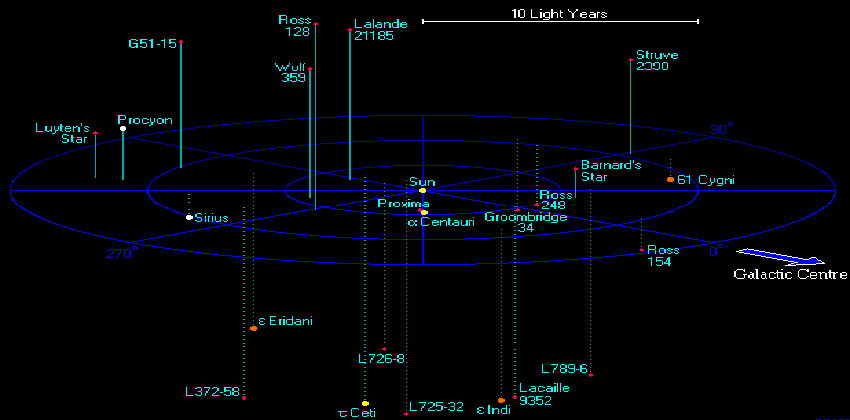Image resolution: width=850 pixels, height=420 pixels.
Task: Click the orange Epsilon Indi star dot
Action: [501, 400]
